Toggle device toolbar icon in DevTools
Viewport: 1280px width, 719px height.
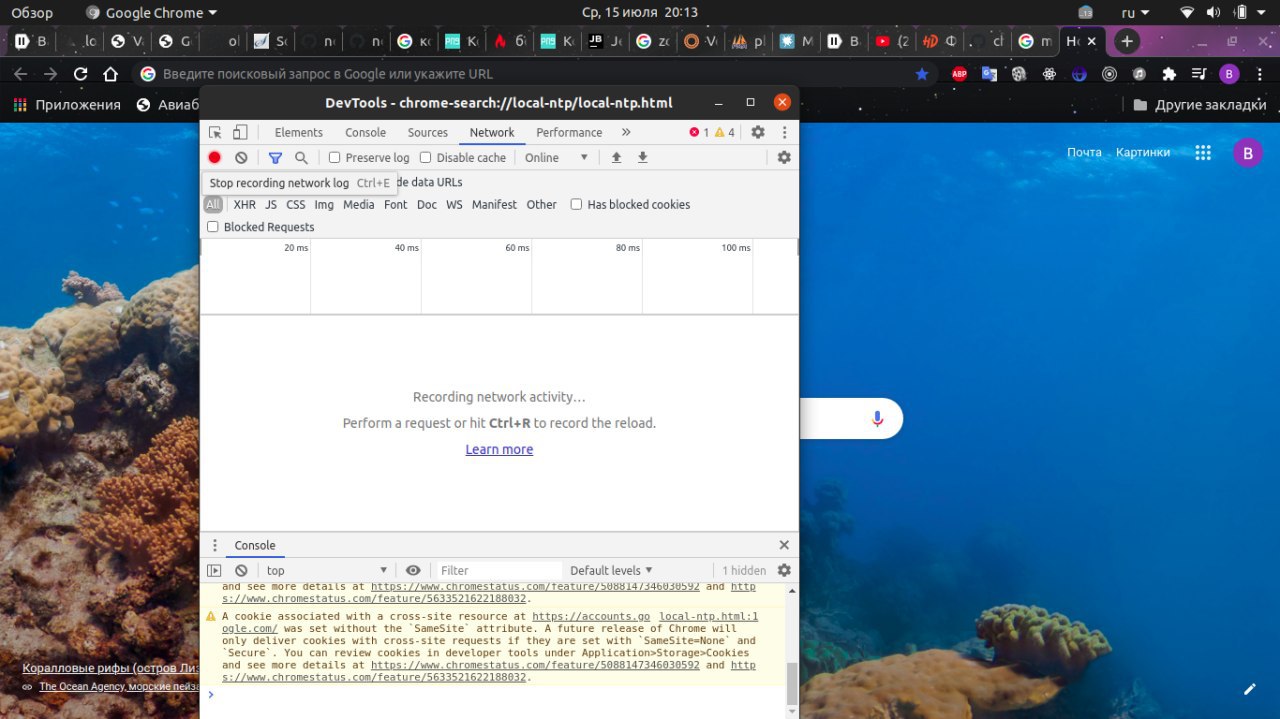pos(240,132)
